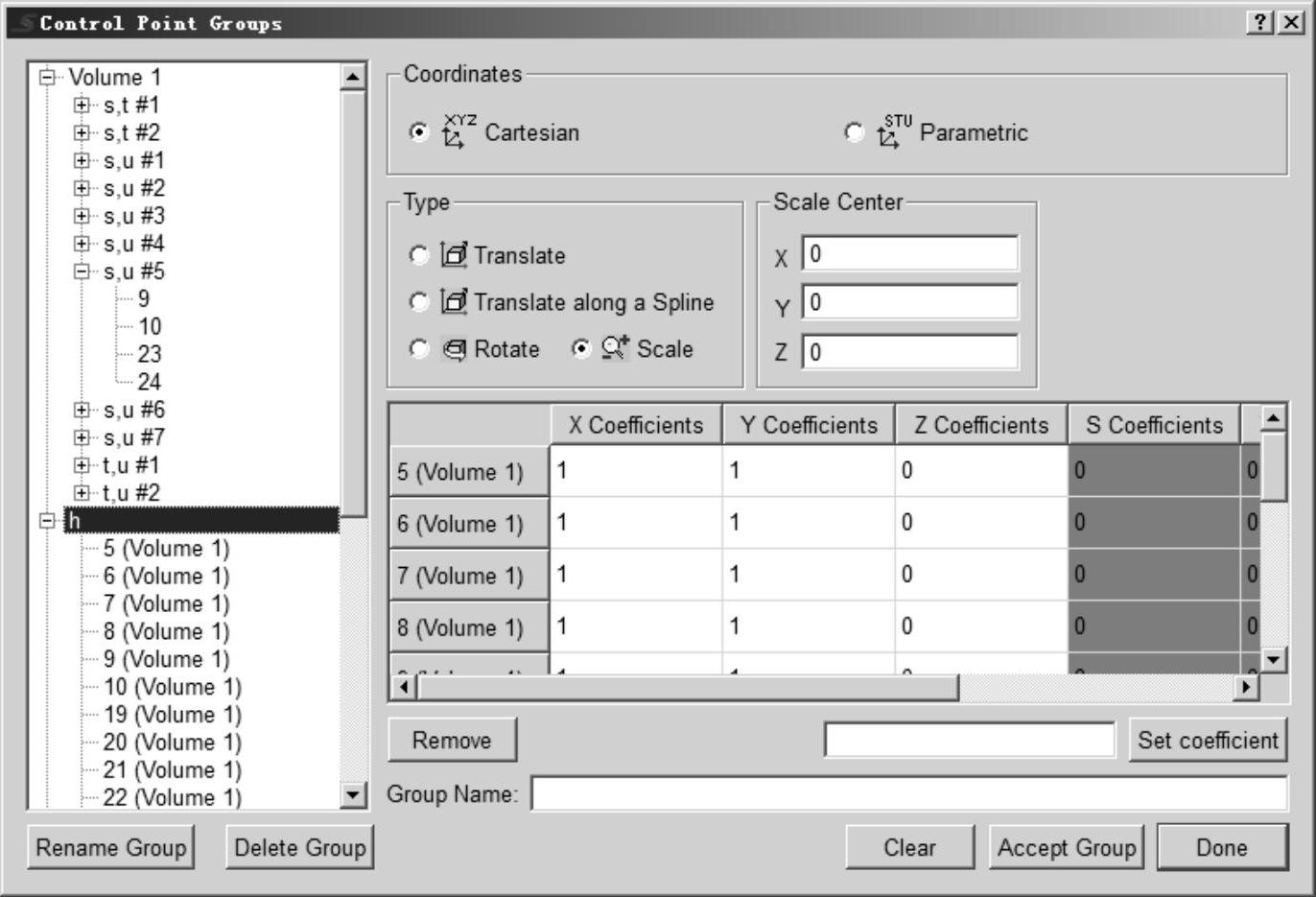Select the Z Coefficients column header

(x=981, y=425)
